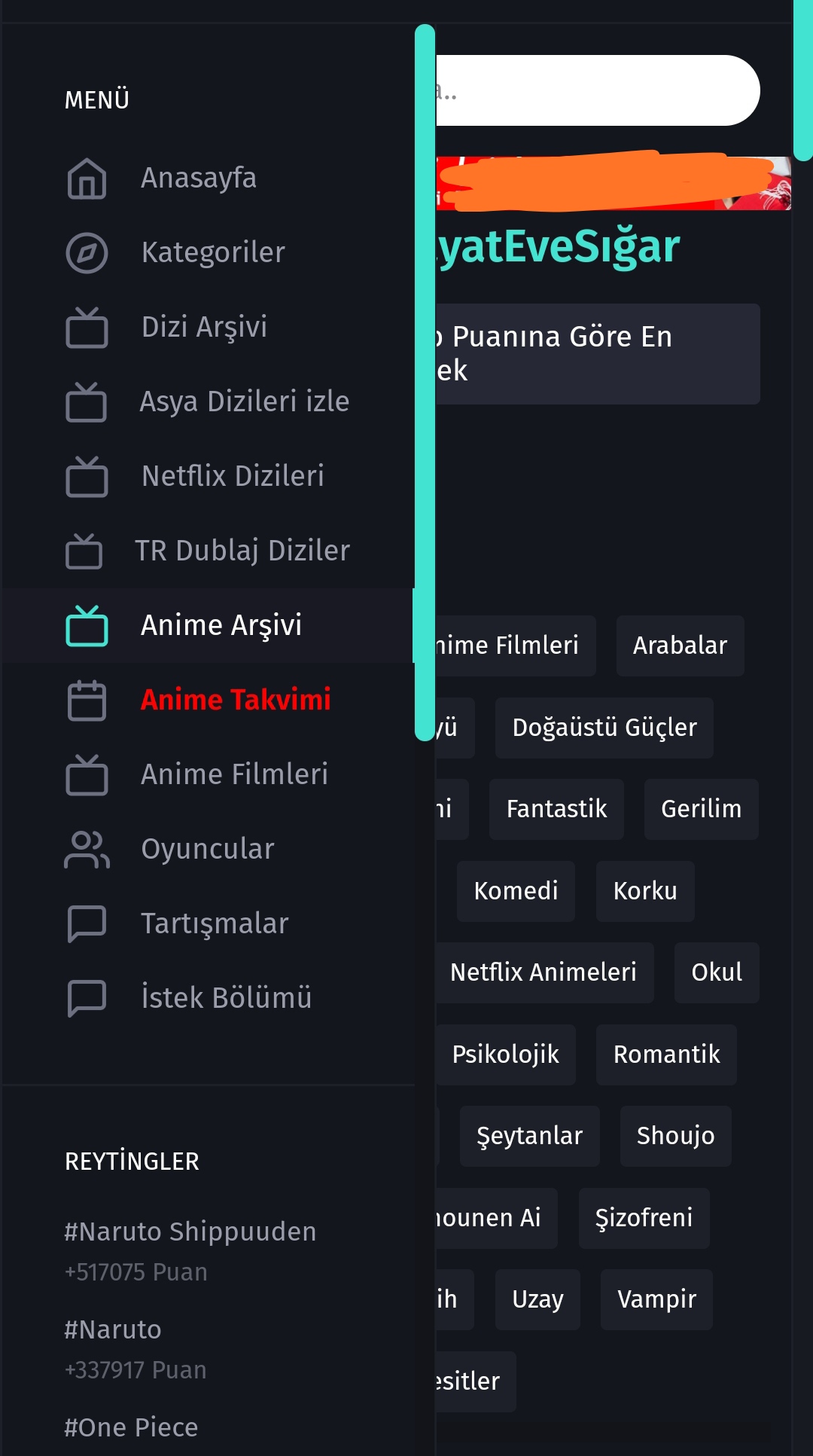The width and height of the screenshot is (813, 1456).
Task: Open the Oyuncular people icon
Action: click(87, 850)
